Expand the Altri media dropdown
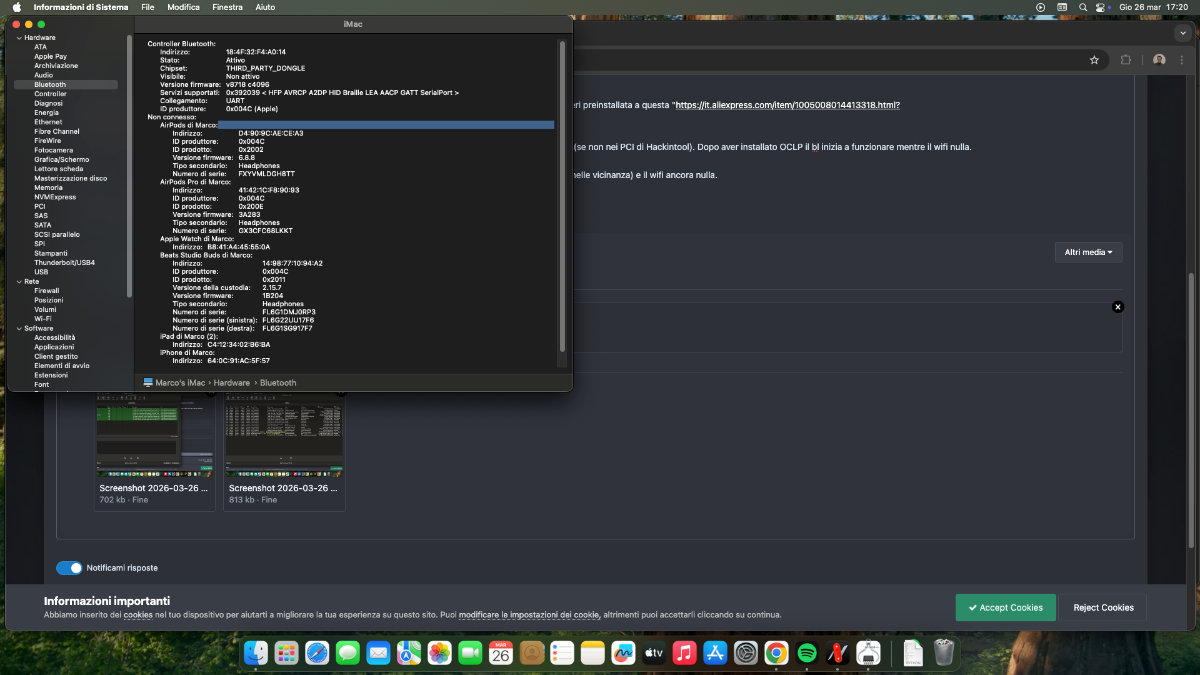 pyautogui.click(x=1088, y=252)
